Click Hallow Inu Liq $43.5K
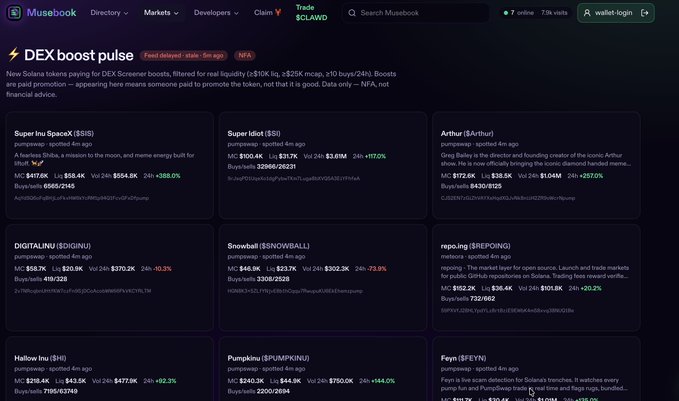 [x=71, y=381]
